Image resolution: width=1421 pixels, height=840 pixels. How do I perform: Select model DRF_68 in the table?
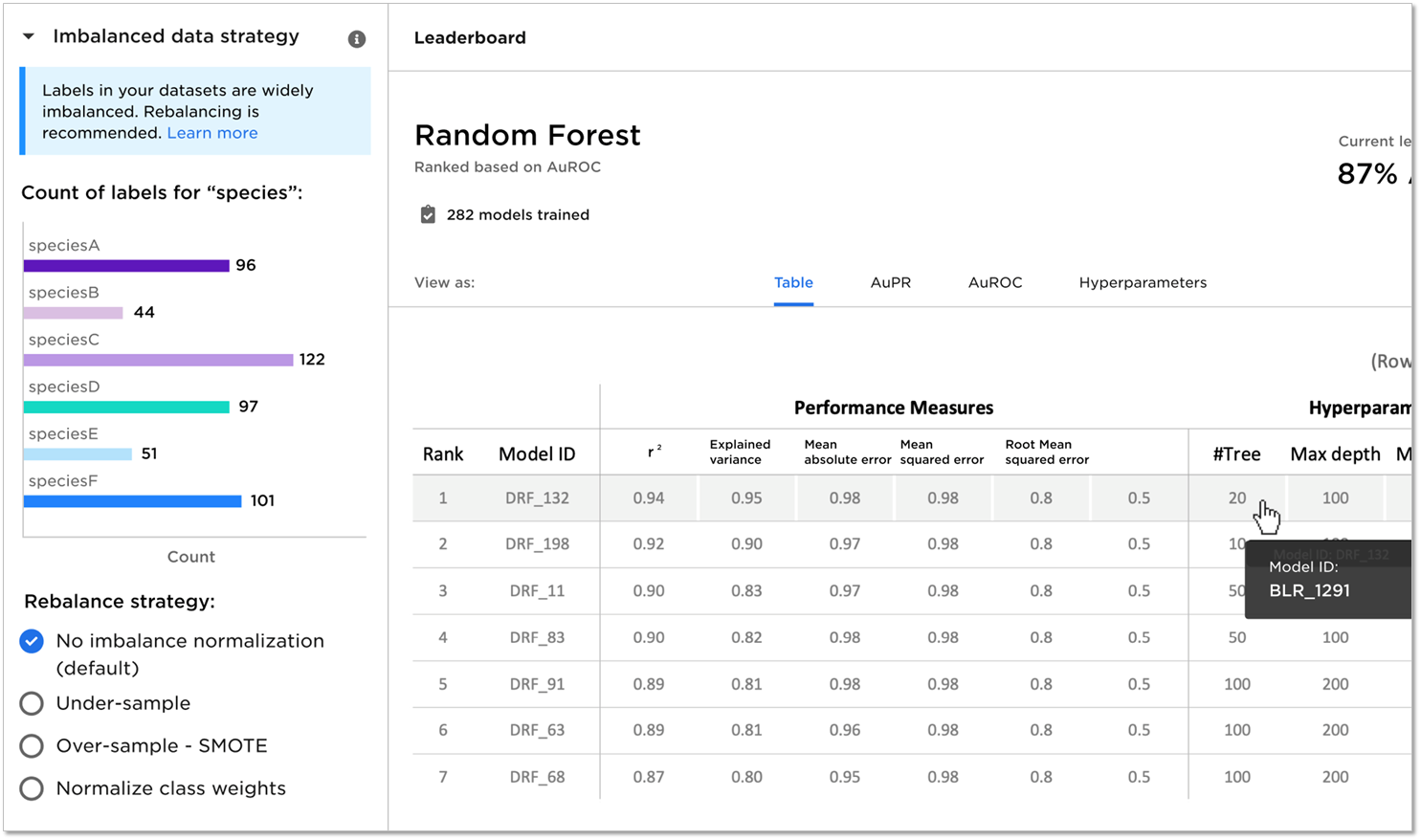(x=537, y=778)
